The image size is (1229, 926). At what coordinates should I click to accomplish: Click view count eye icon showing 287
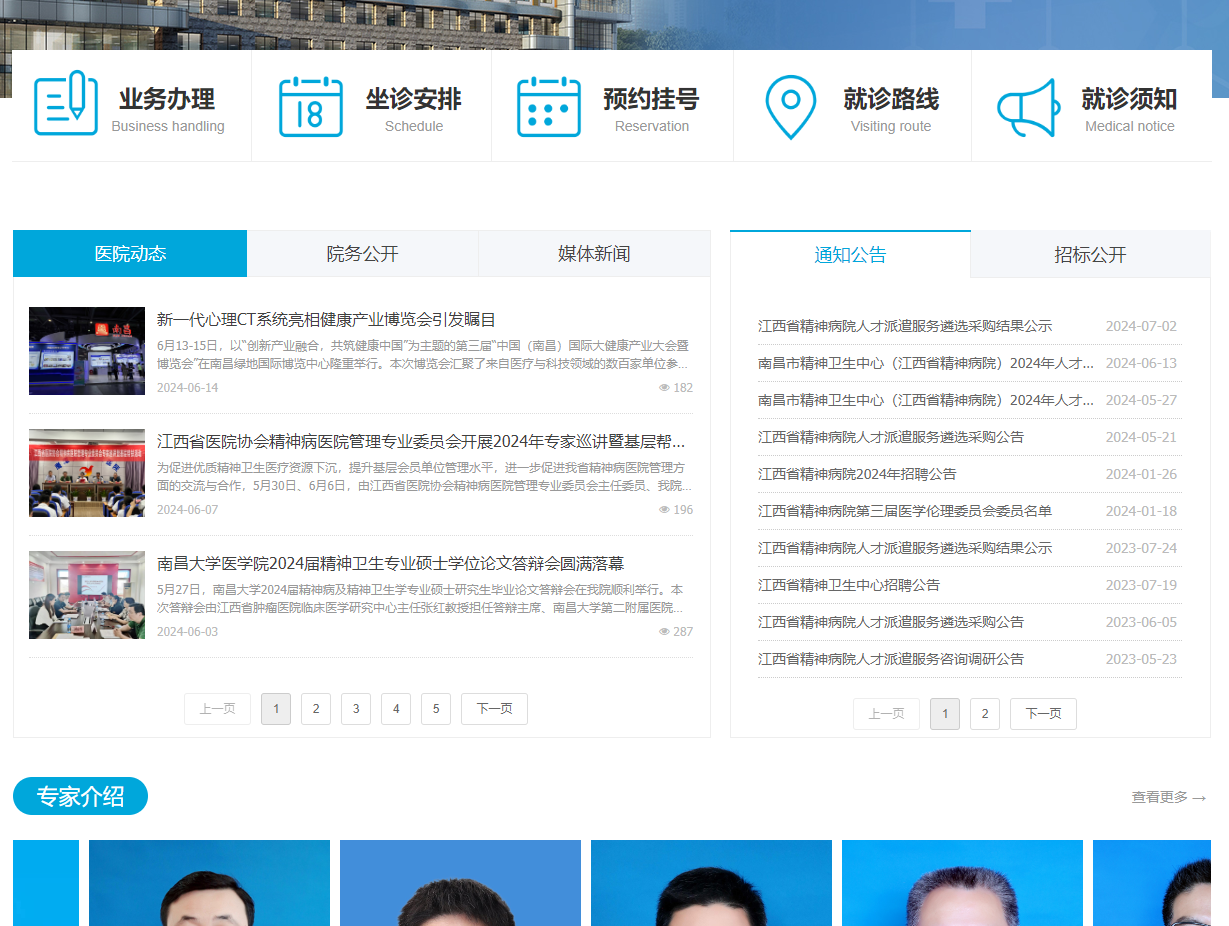click(664, 632)
